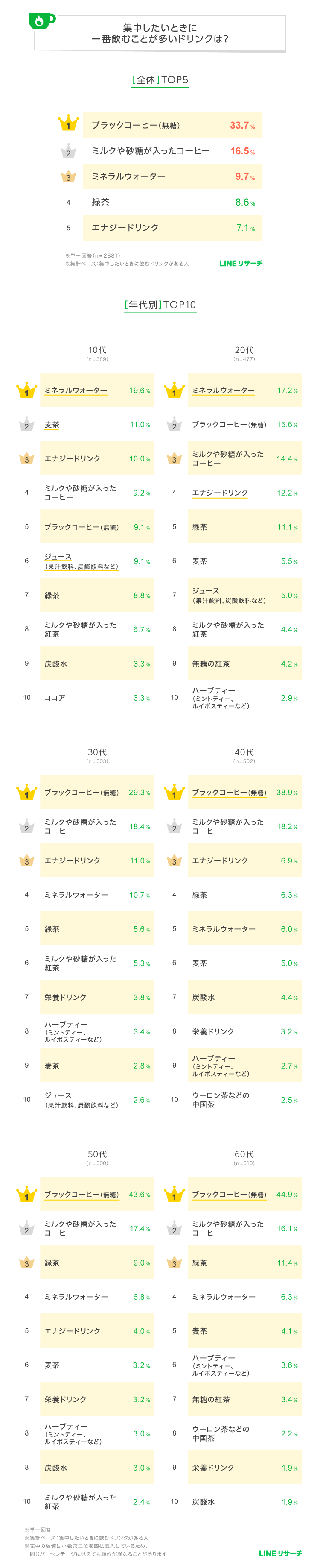This screenshot has height=1568, width=320.
Task: Click bronze crown beside 30代 エナジードリンク
Action: [26, 861]
